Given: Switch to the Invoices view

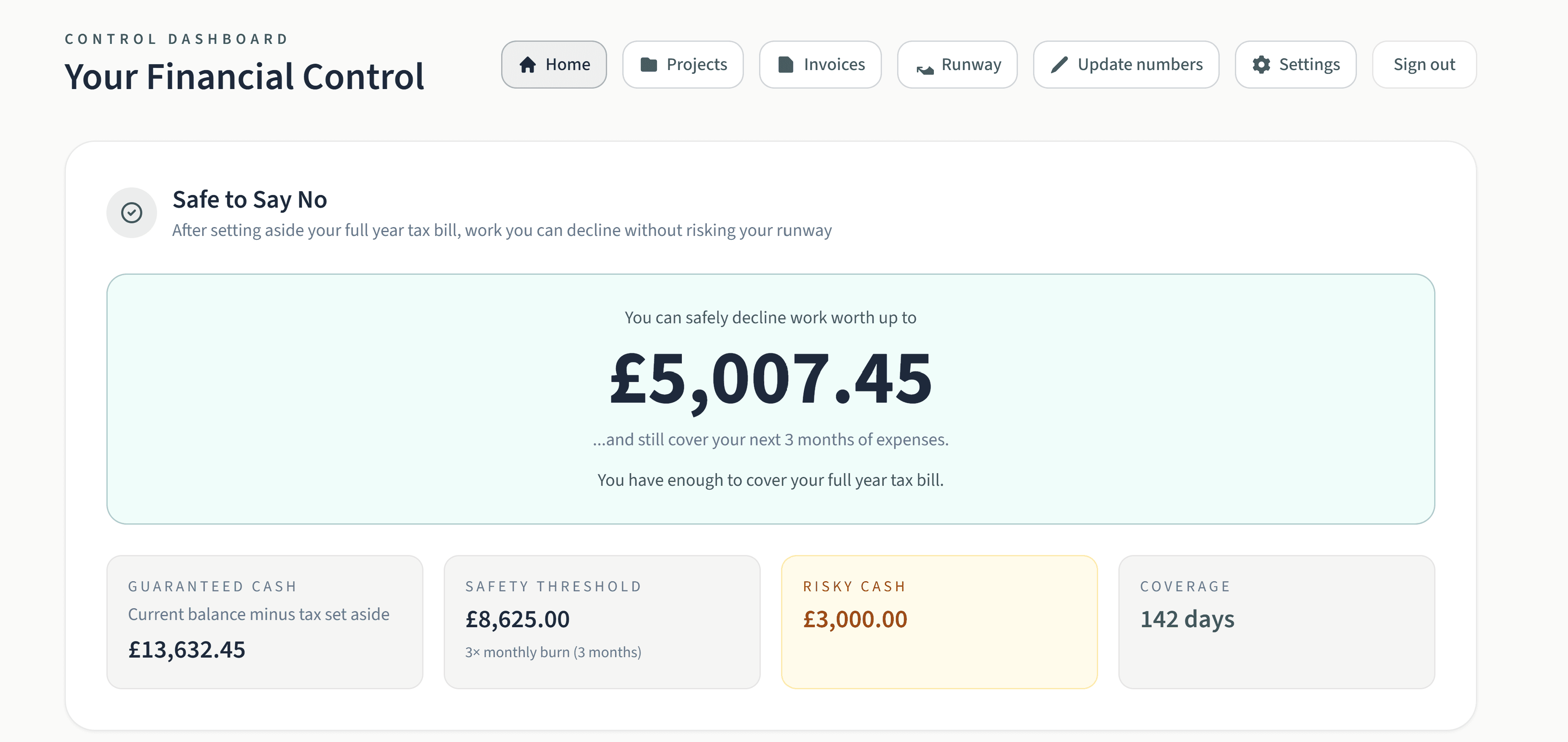Looking at the screenshot, I should 820,65.
